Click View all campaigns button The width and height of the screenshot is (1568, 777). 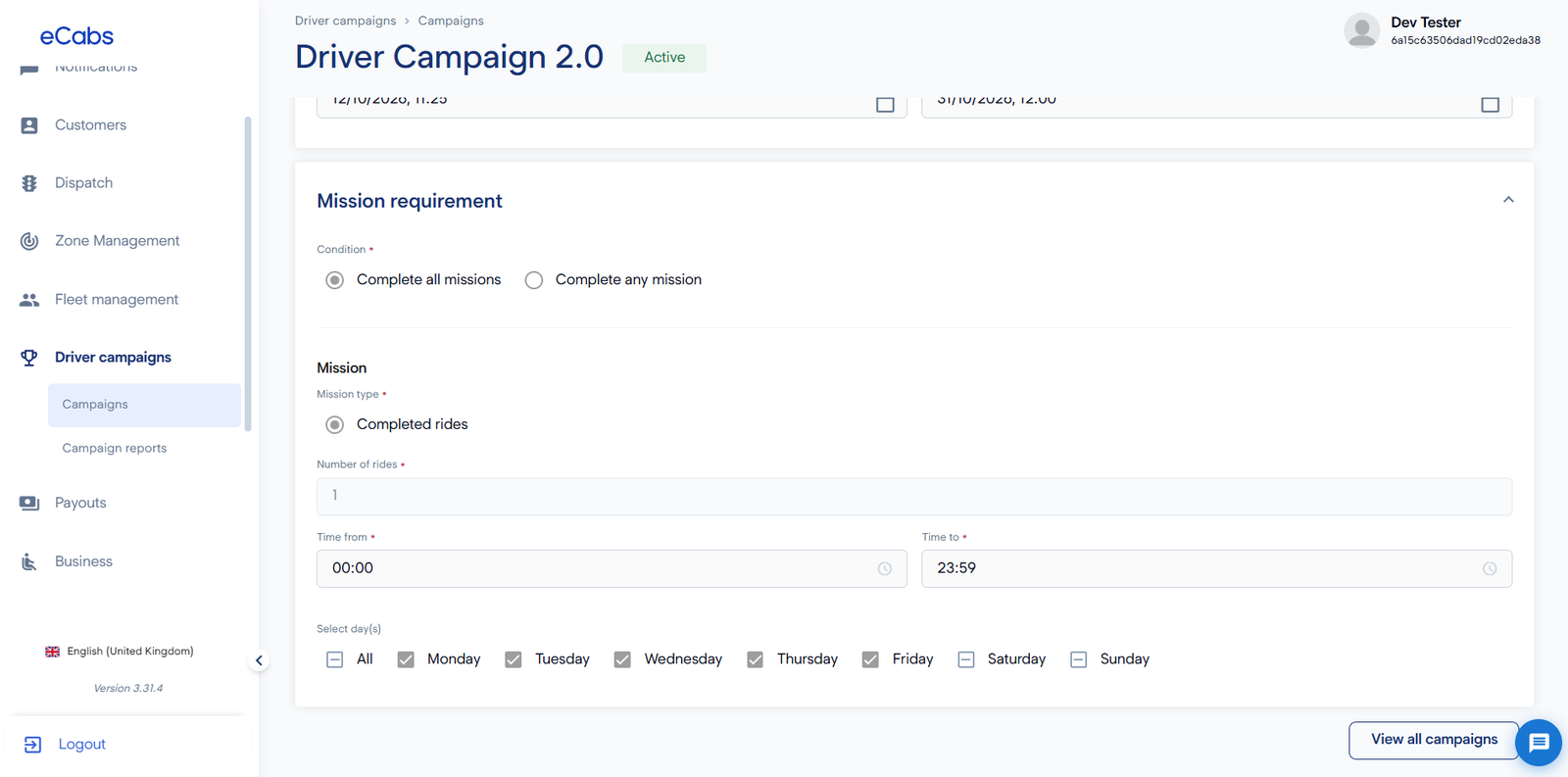pos(1434,740)
